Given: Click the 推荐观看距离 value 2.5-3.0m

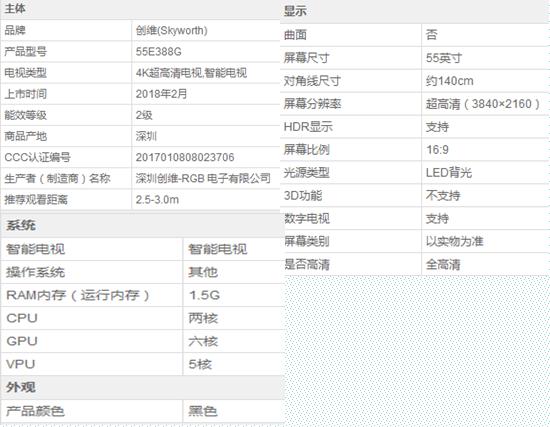Looking at the screenshot, I should [x=157, y=200].
